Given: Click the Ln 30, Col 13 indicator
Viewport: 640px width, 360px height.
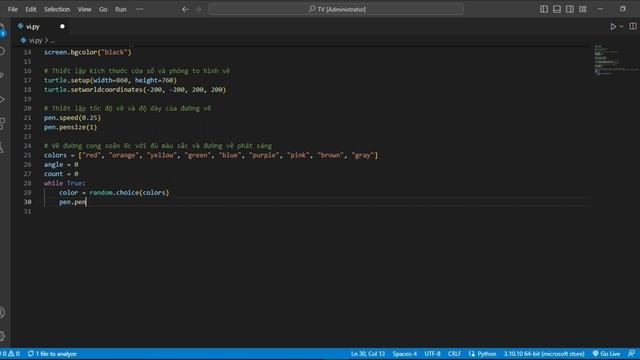Looking at the screenshot, I should (368, 354).
